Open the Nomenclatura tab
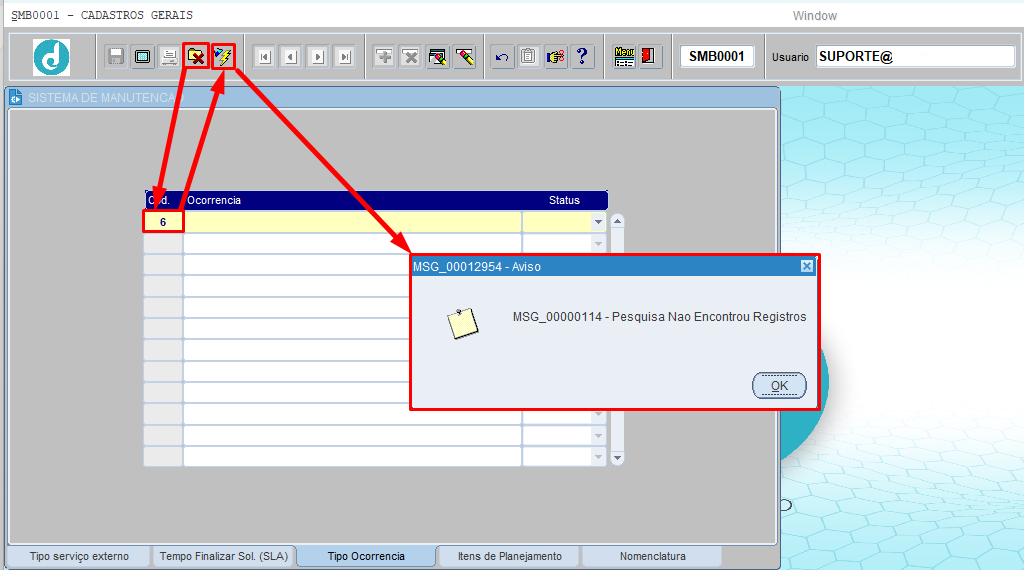 click(652, 556)
